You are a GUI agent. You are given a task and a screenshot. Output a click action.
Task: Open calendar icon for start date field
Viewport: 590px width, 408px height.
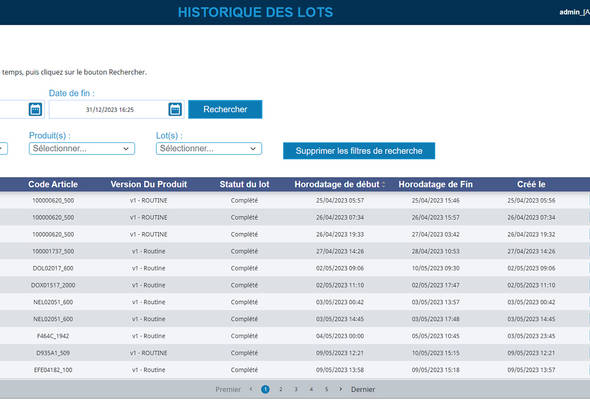(x=35, y=110)
